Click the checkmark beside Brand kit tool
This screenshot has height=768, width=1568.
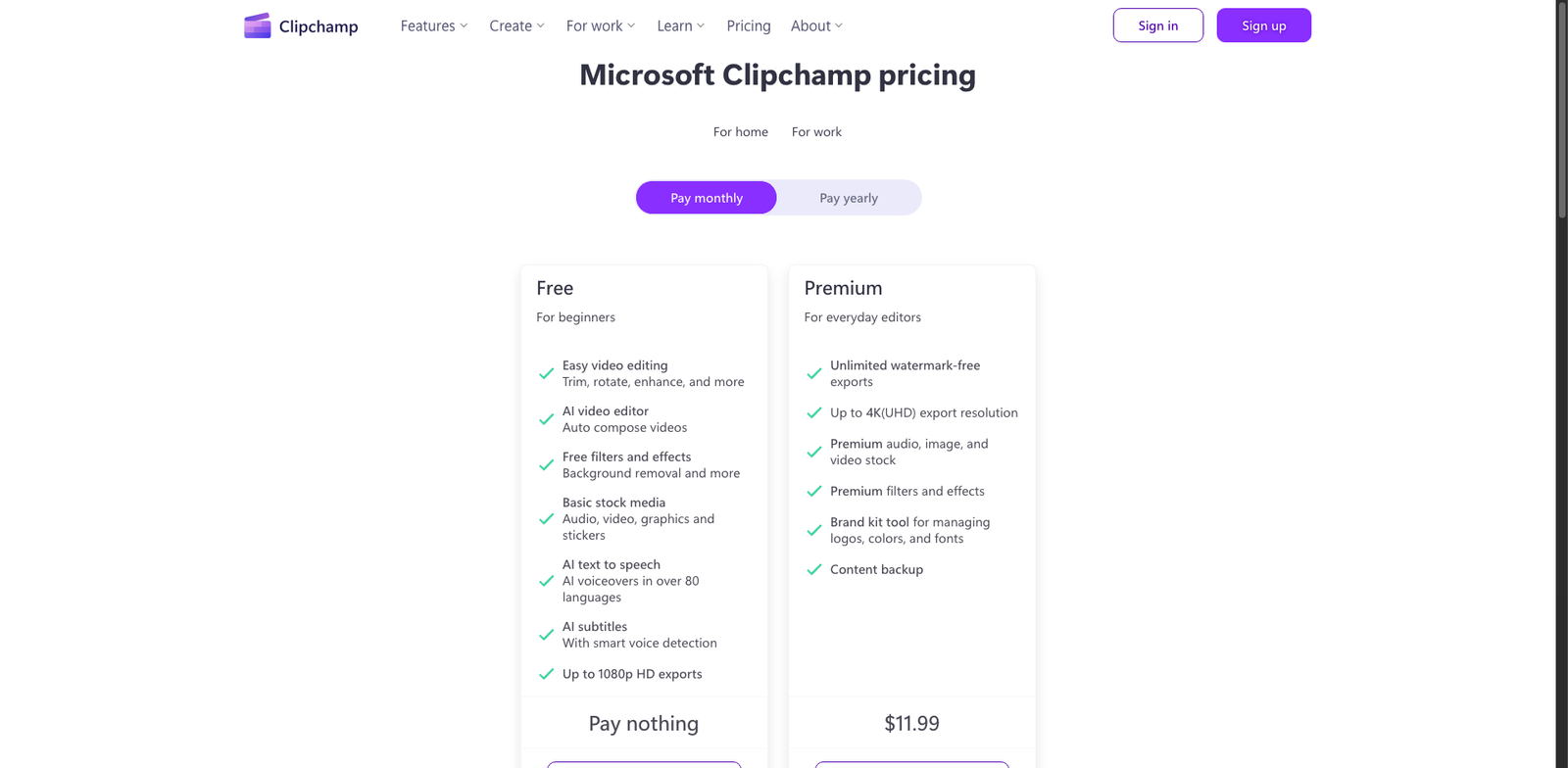coord(813,530)
